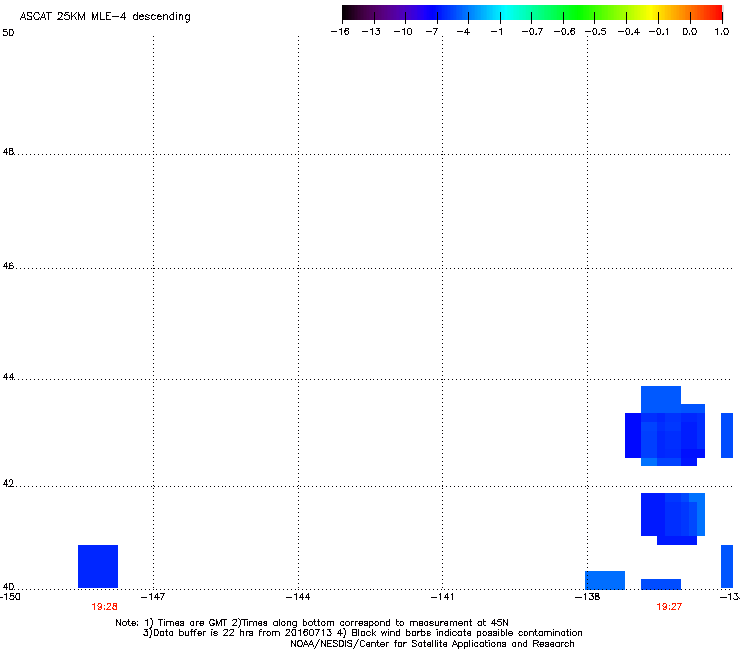This screenshot has height=650, width=740.
Task: Click the latitude label 50
Action: click(8, 33)
